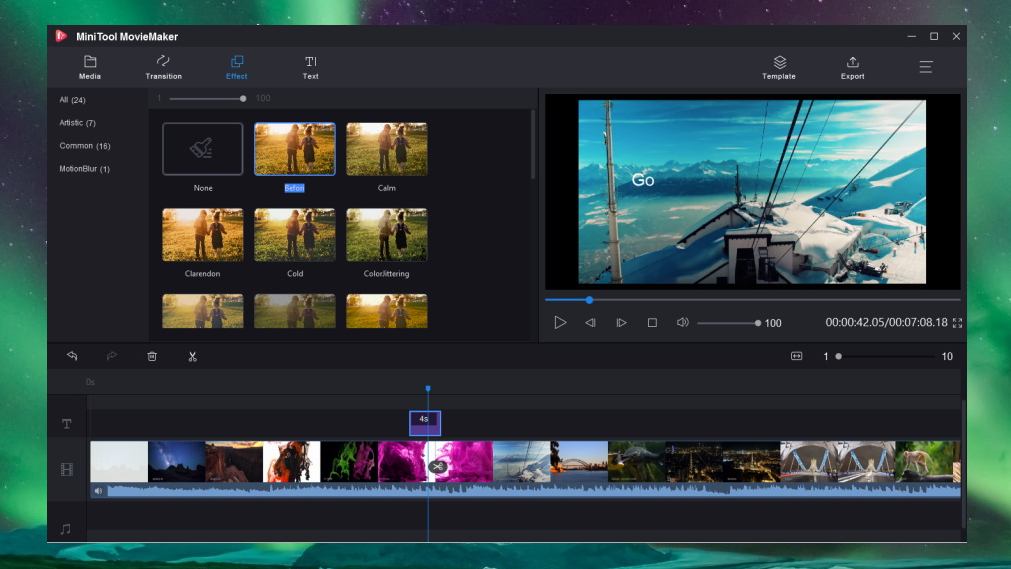The image size is (1011, 569).
Task: Click the undo arrow icon
Action: [72, 356]
